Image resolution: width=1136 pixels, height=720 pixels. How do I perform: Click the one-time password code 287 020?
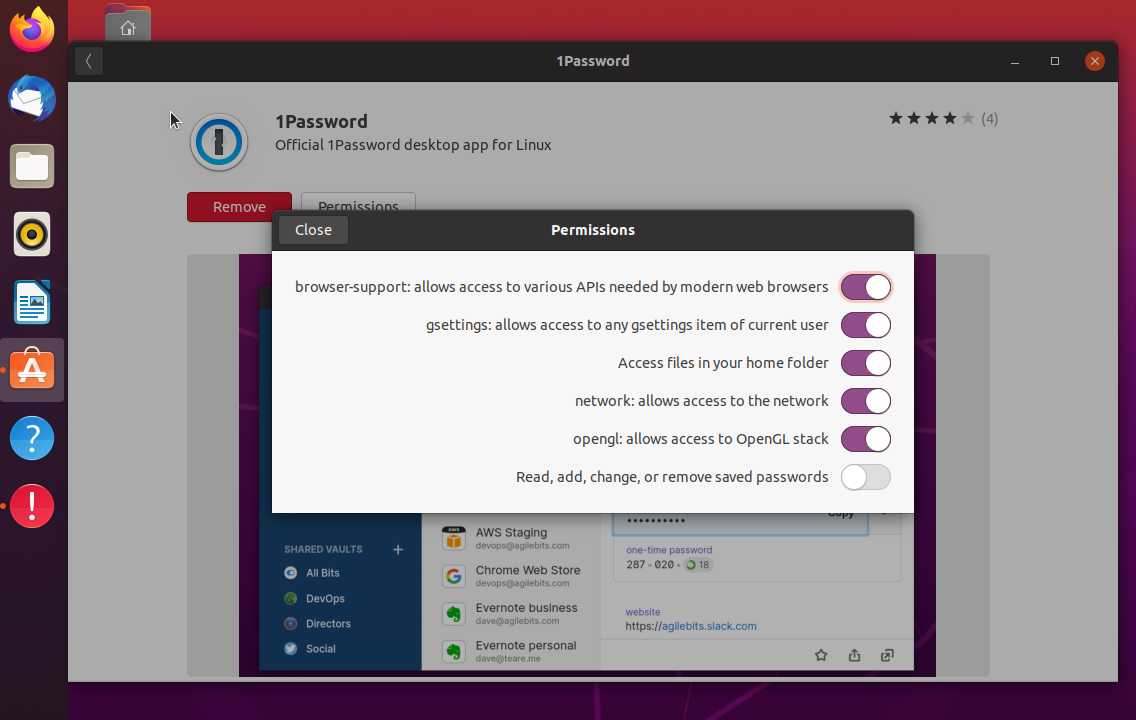650,564
